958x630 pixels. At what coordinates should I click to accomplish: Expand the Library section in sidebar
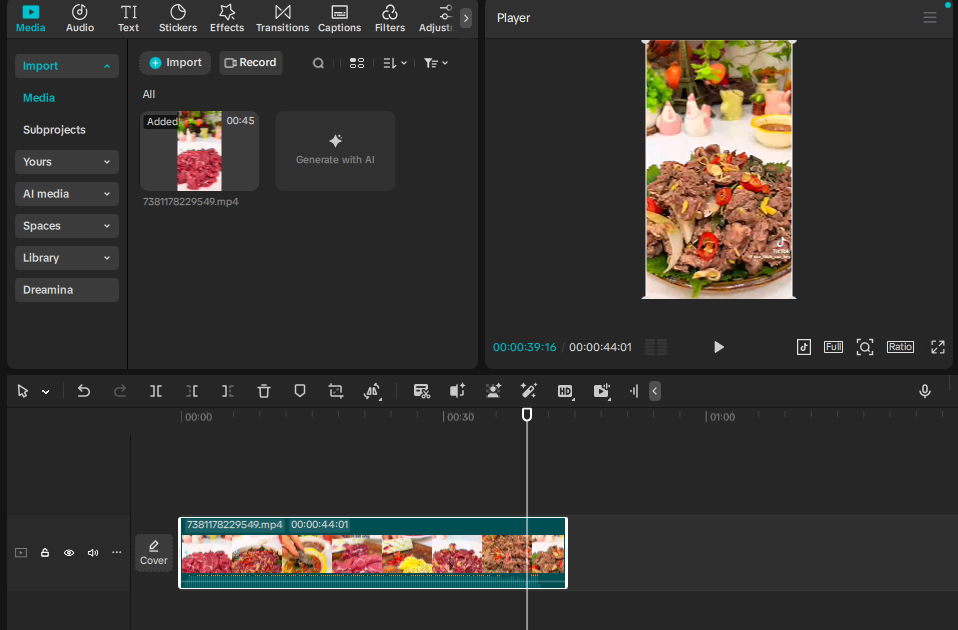[67, 258]
